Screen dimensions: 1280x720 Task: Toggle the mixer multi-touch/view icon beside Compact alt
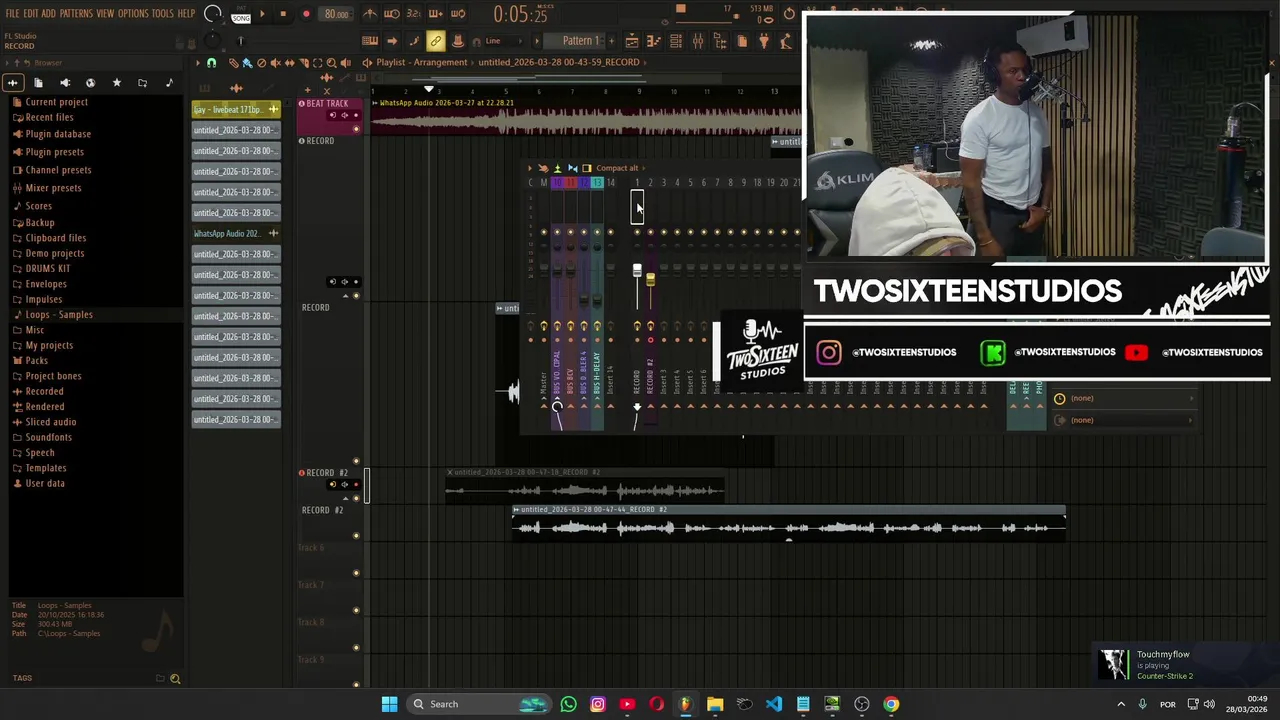[x=587, y=168]
